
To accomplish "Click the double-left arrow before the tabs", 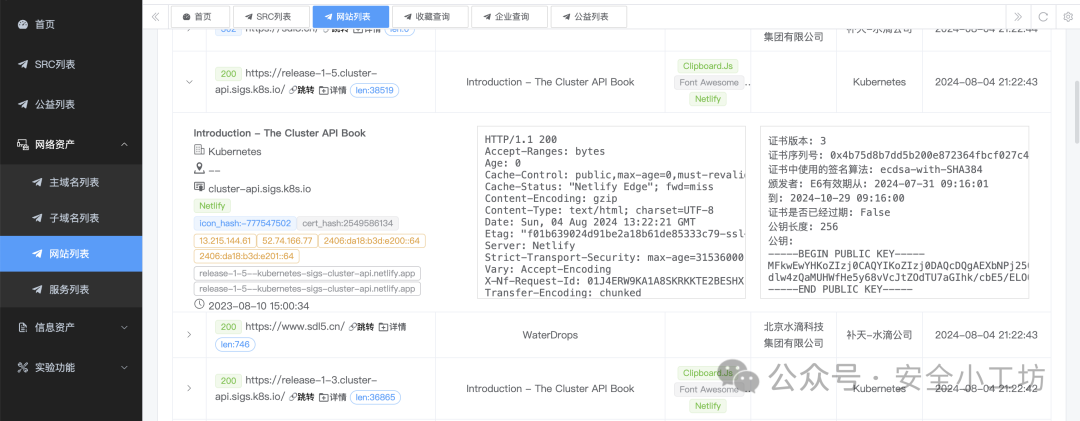I will point(155,17).
